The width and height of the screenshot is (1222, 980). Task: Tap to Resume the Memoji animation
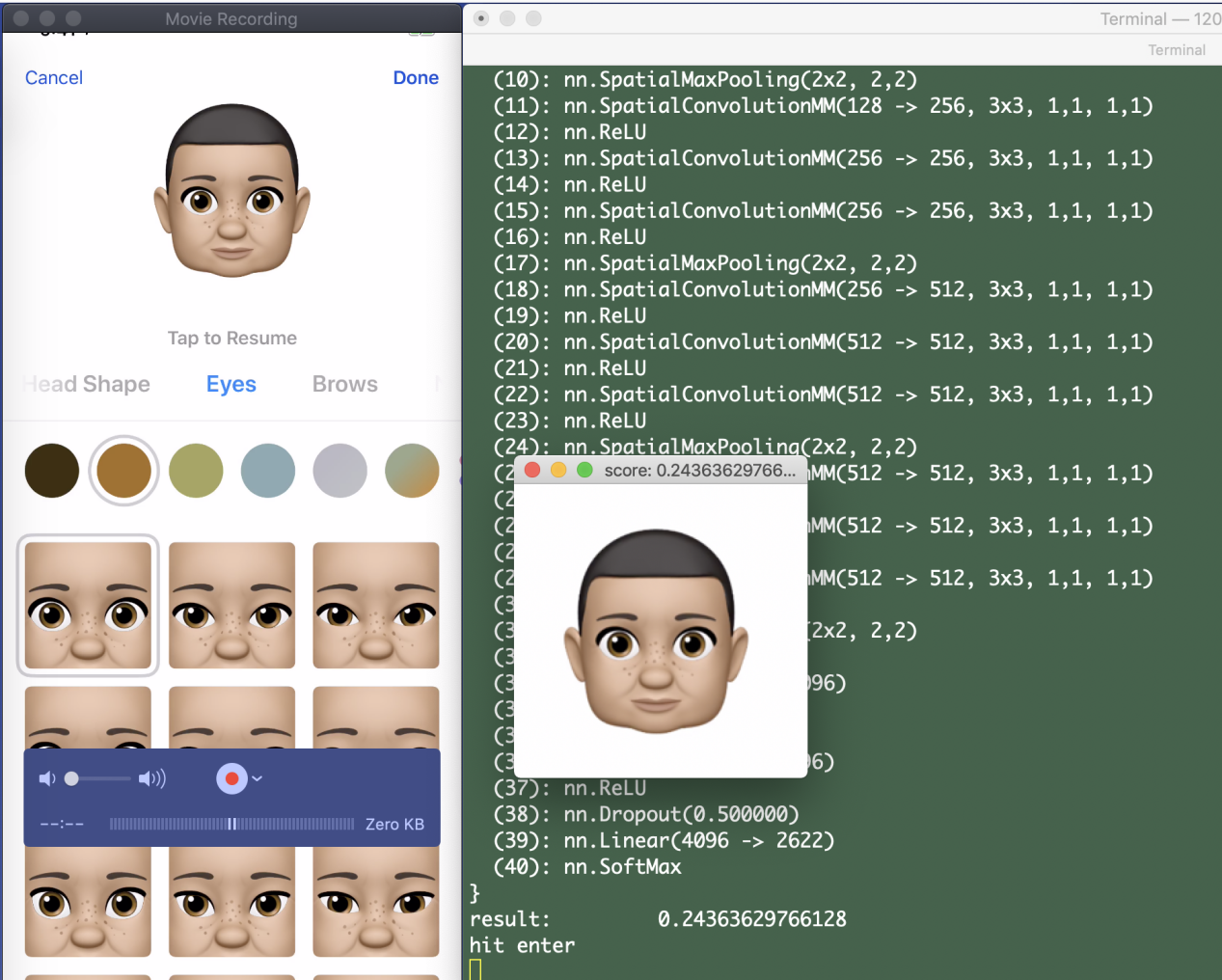[231, 338]
